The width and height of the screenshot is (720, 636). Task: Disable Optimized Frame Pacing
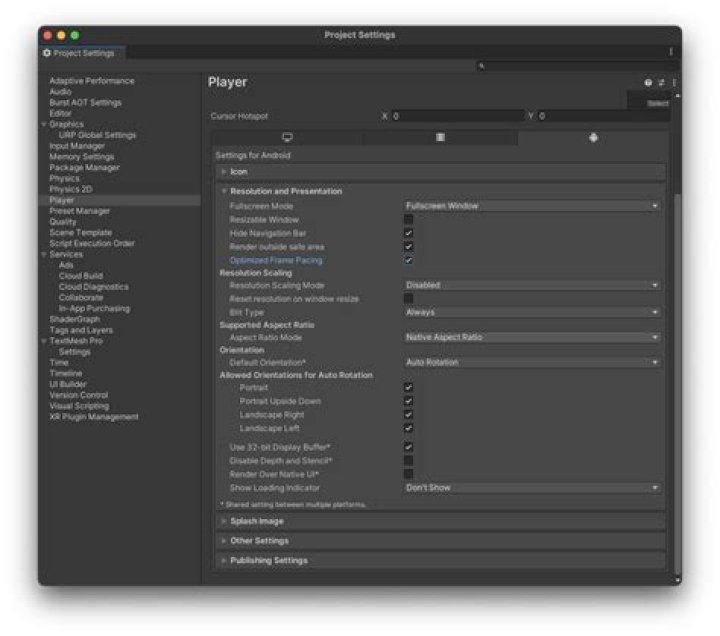tap(408, 260)
